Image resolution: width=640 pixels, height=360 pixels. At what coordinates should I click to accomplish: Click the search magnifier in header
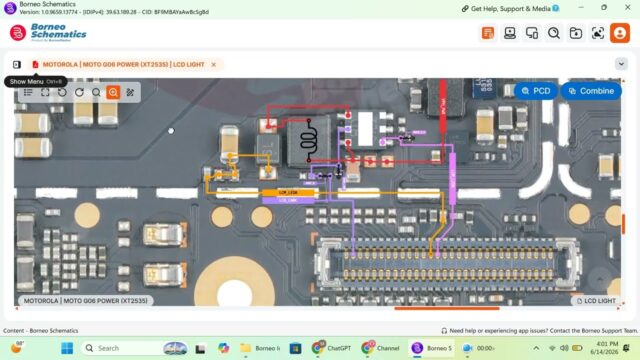tap(554, 33)
